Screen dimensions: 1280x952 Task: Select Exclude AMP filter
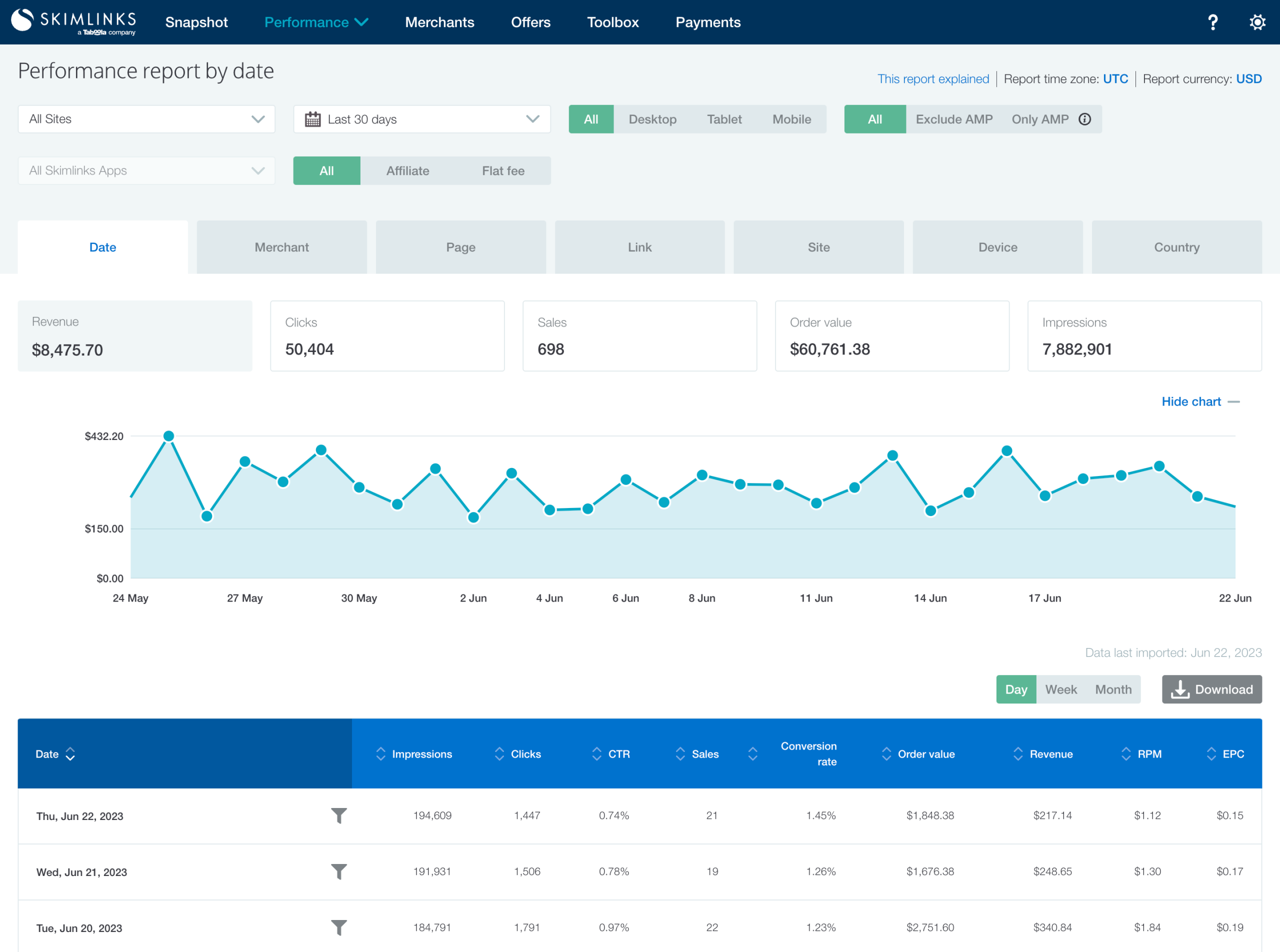click(954, 119)
